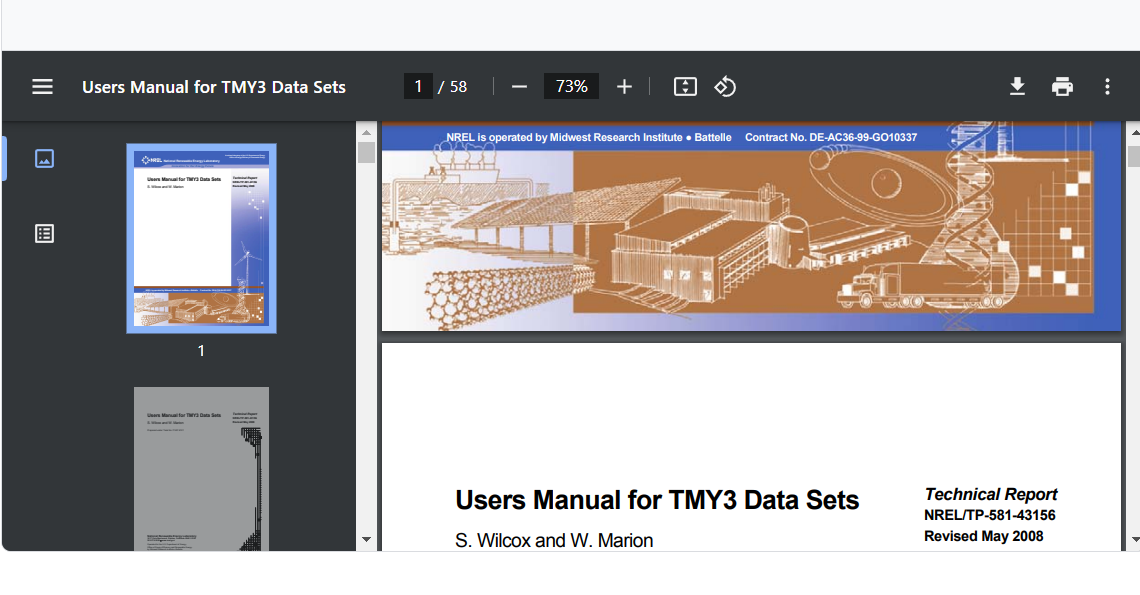Viewport: 1140px width, 595px height.
Task: Select the page number input field
Action: coord(418,87)
